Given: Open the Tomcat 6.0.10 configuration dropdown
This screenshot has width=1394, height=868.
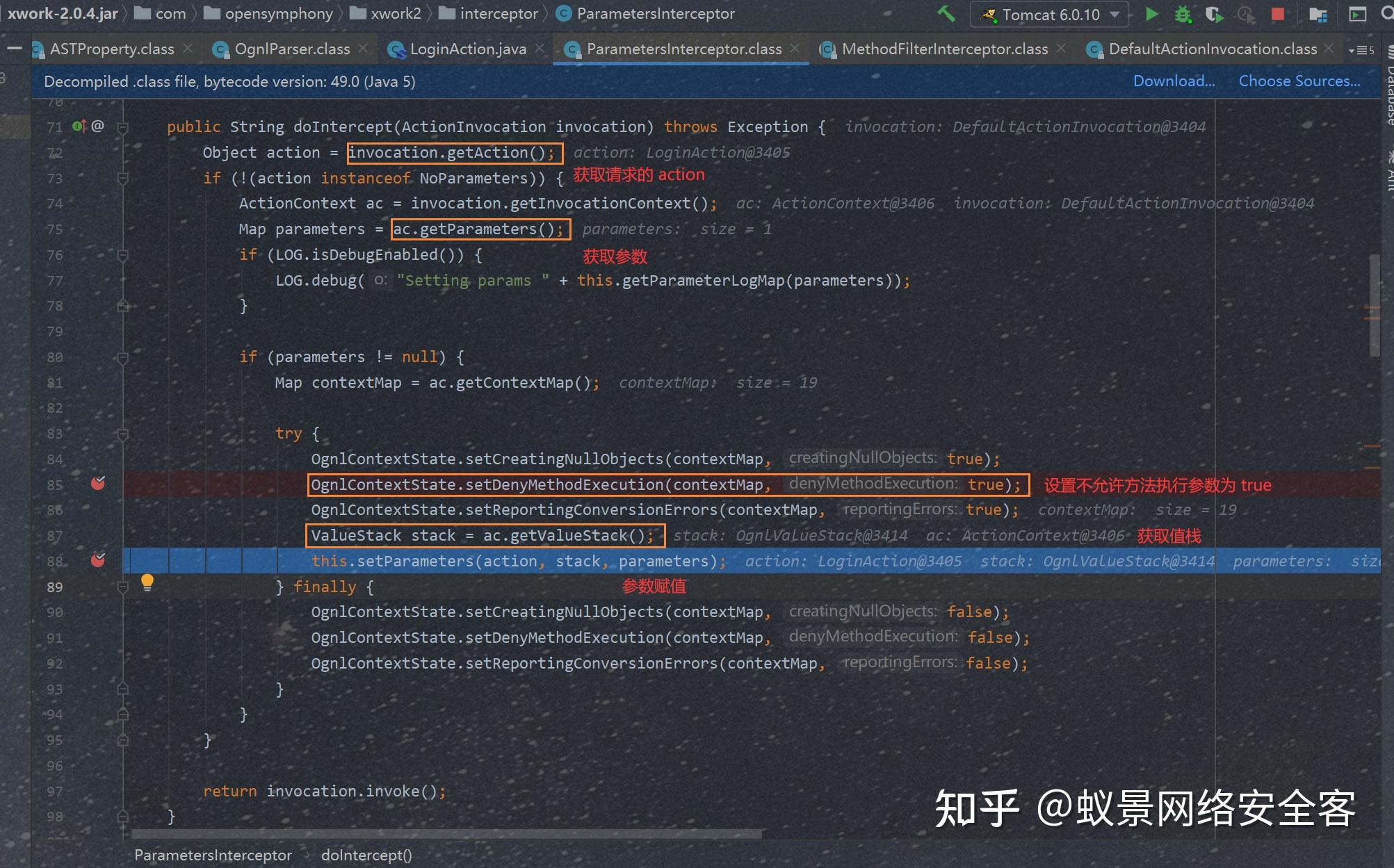Looking at the screenshot, I should 1113,13.
